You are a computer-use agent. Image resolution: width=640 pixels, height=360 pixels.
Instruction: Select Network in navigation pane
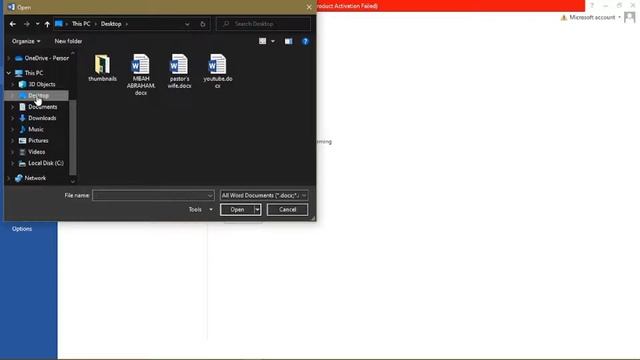(x=31, y=178)
